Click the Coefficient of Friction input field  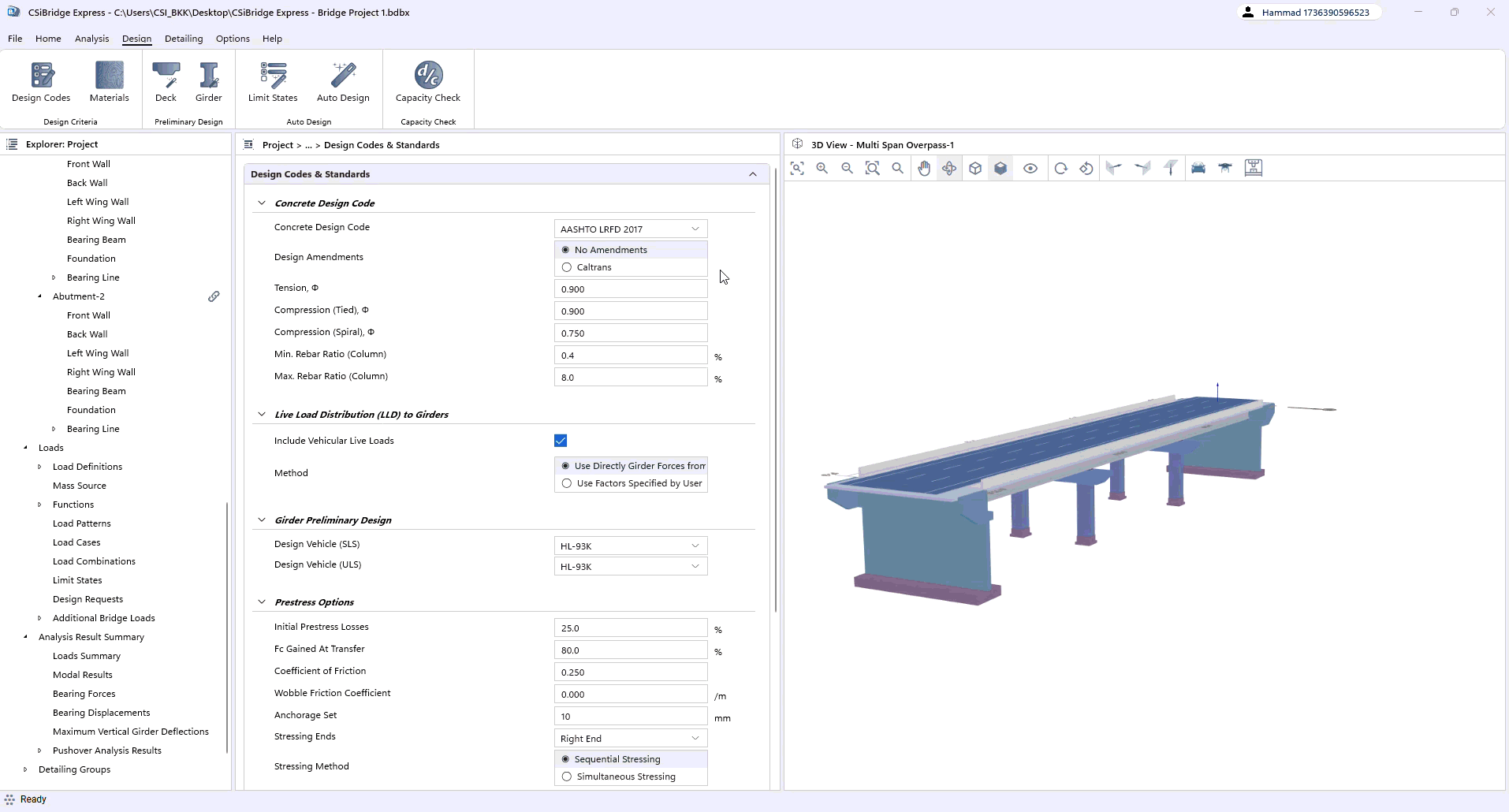point(631,672)
